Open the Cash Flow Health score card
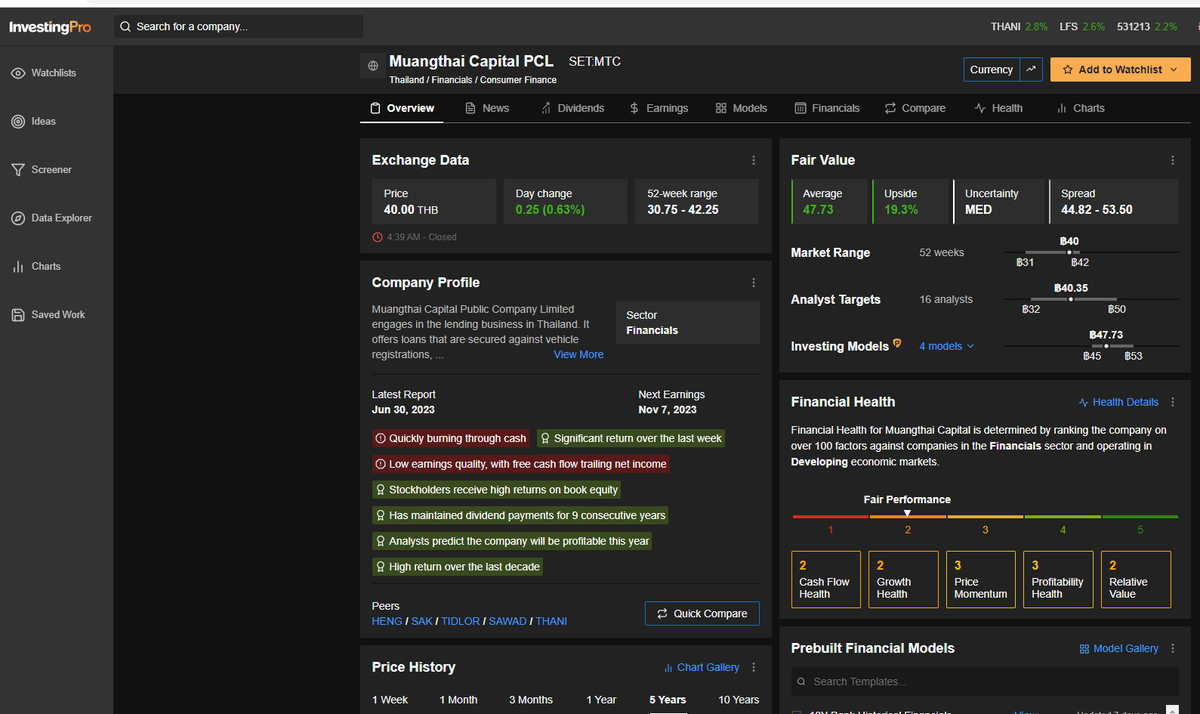 (825, 579)
